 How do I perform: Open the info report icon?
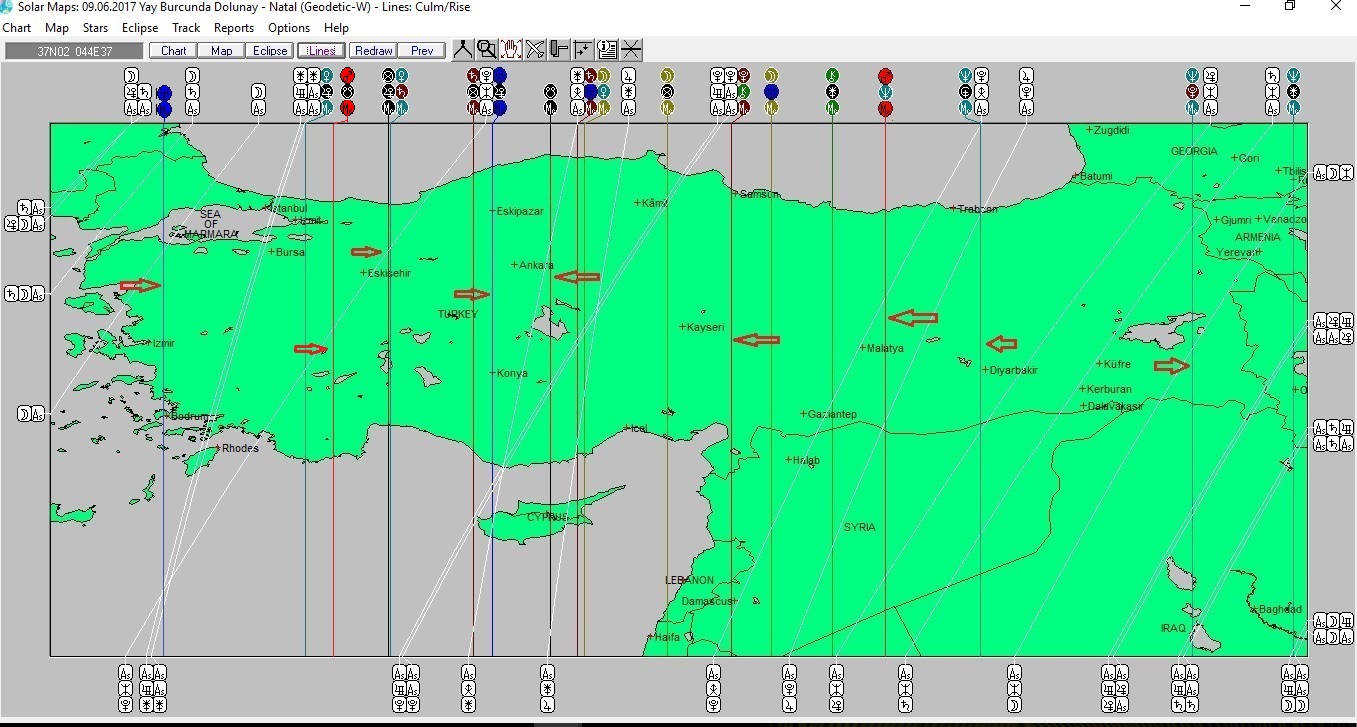[607, 50]
